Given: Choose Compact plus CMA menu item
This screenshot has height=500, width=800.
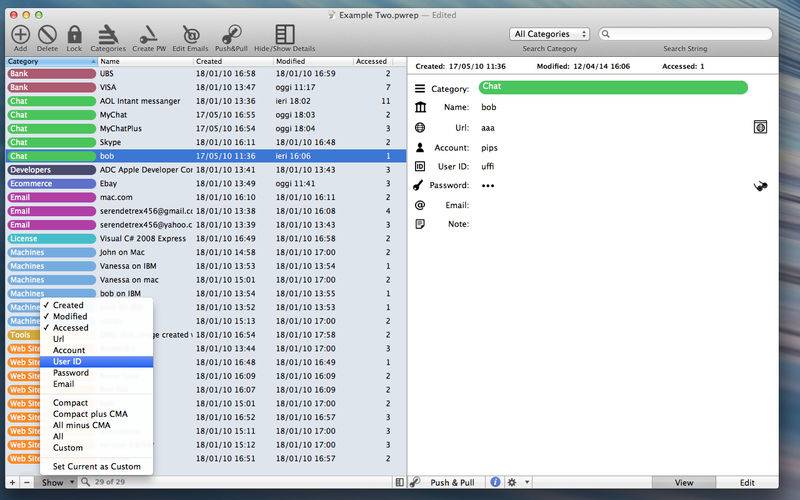Looking at the screenshot, I should 96,414.
